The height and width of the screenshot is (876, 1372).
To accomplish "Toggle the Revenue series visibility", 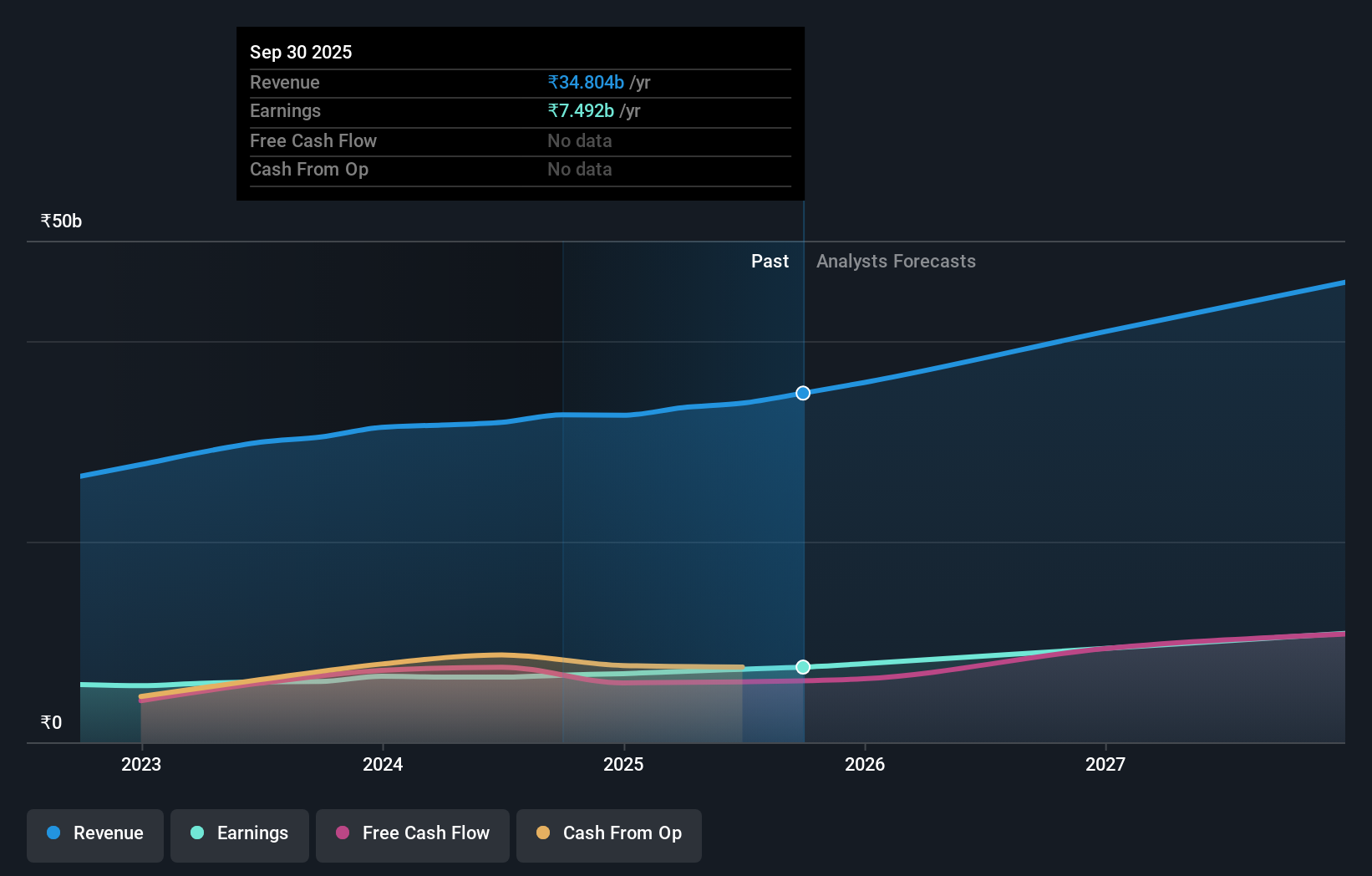I will coord(94,833).
